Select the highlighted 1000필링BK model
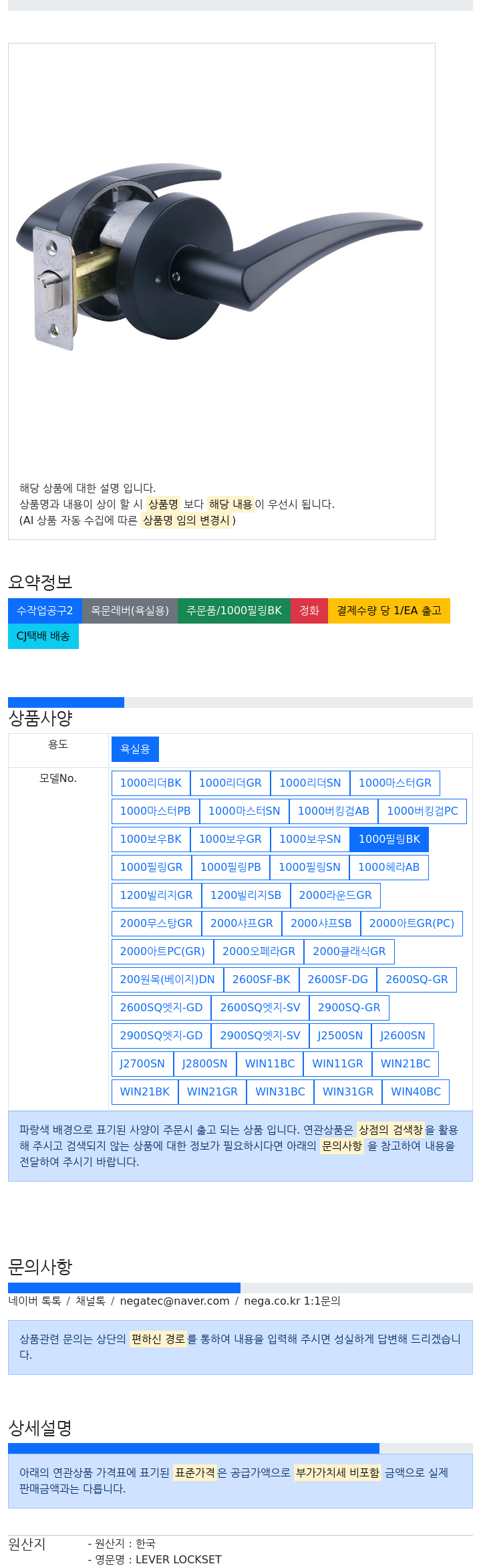This screenshot has height=1568, width=481. coord(389,839)
